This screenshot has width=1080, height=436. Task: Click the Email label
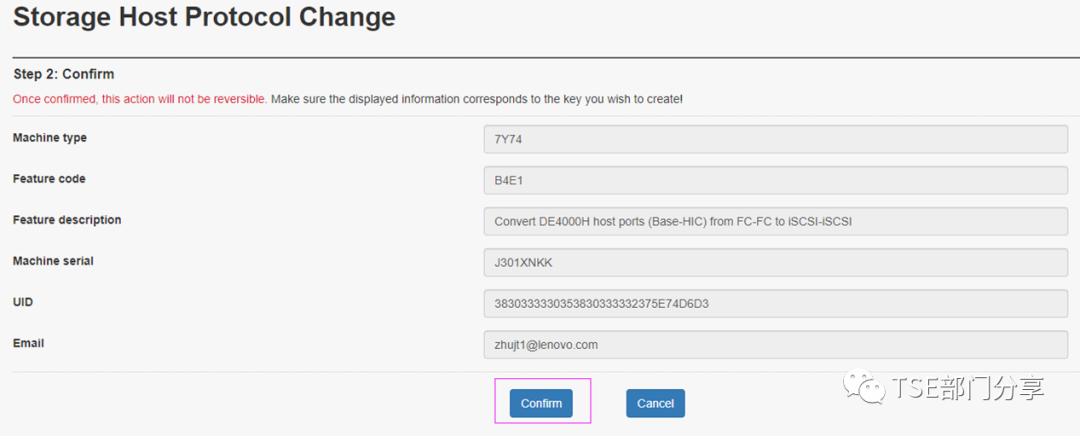point(28,342)
